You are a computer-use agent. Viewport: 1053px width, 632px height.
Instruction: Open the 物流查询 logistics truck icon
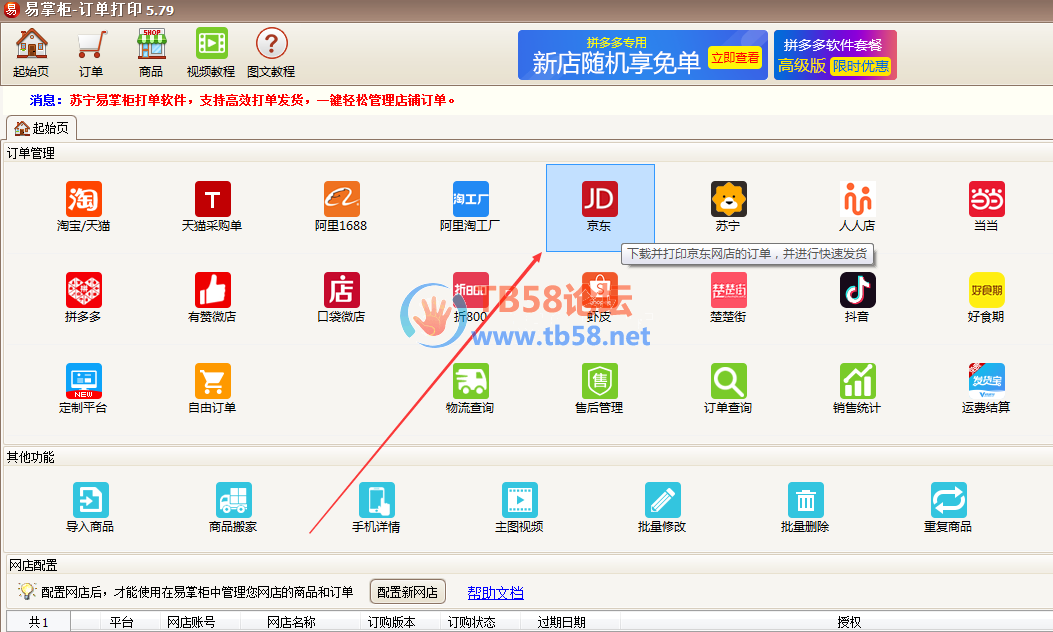(x=470, y=389)
